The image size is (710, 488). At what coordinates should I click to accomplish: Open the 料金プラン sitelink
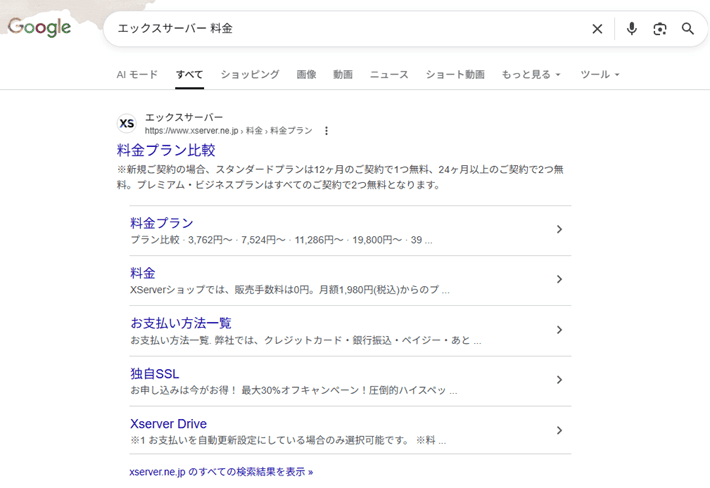[x=162, y=223]
